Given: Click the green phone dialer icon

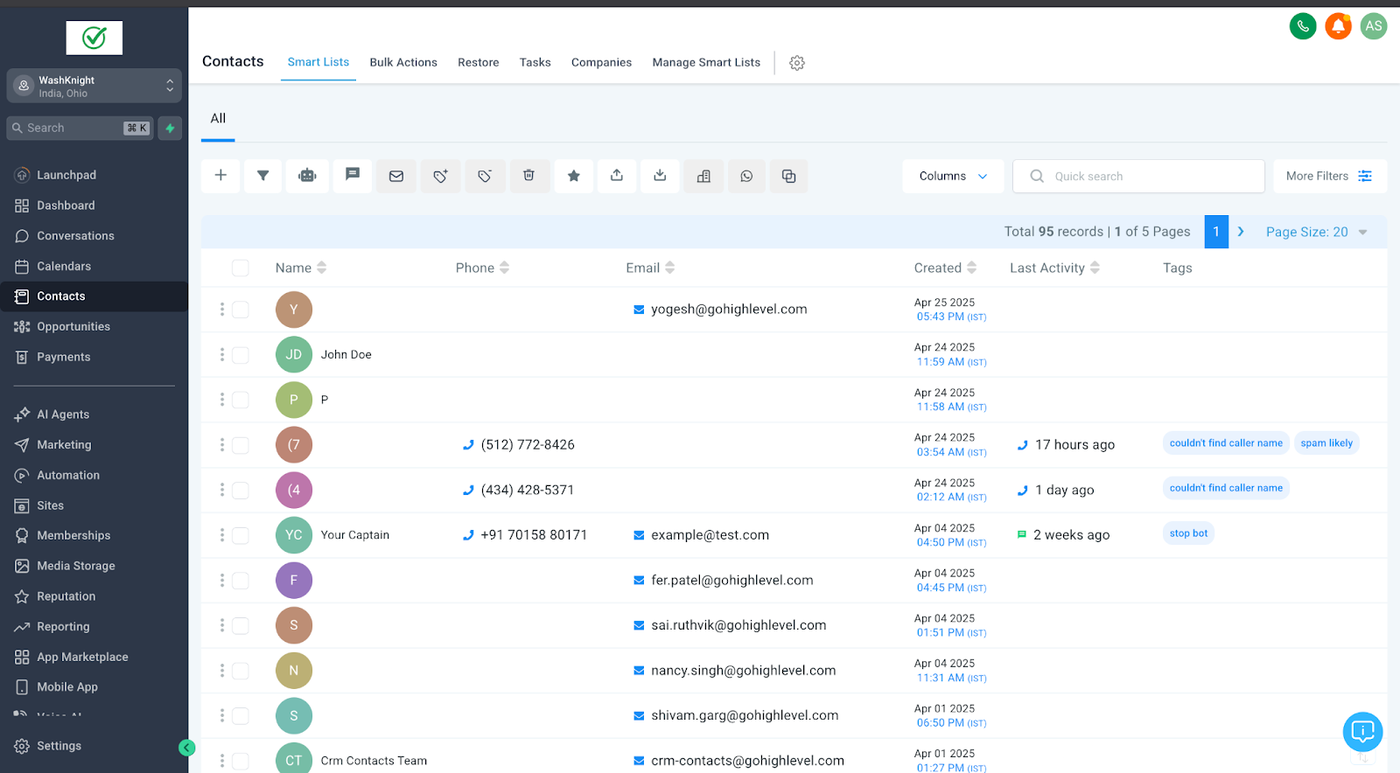Looking at the screenshot, I should click(x=1302, y=26).
